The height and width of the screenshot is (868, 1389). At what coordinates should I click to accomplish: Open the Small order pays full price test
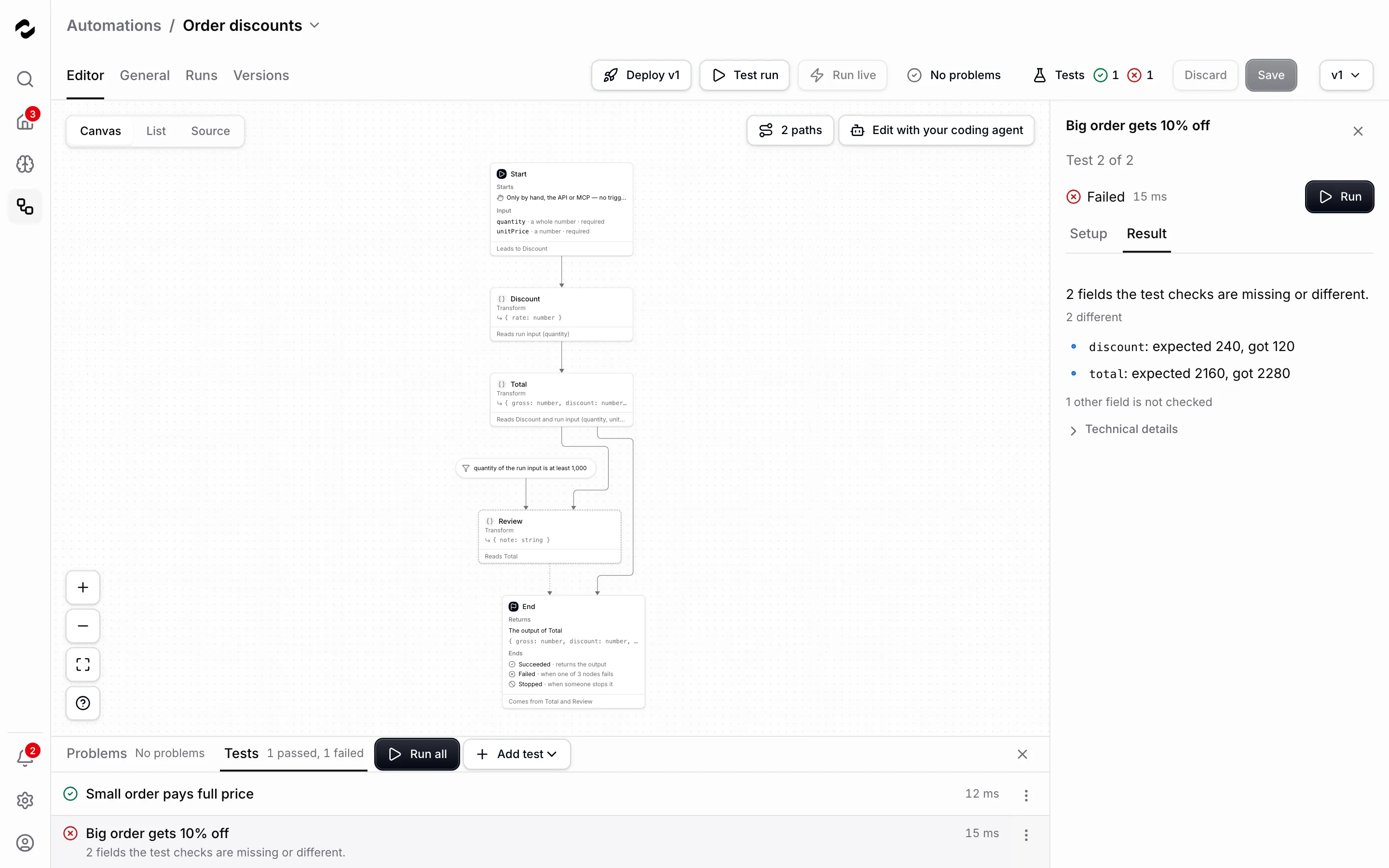point(550,794)
